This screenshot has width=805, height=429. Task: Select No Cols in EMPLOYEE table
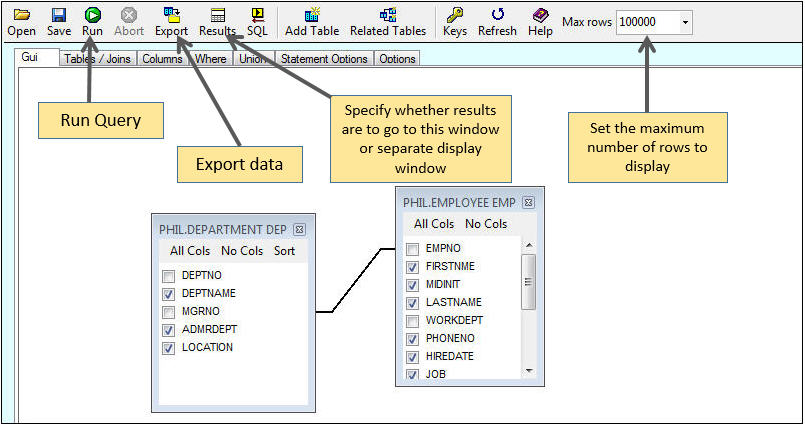coord(486,224)
